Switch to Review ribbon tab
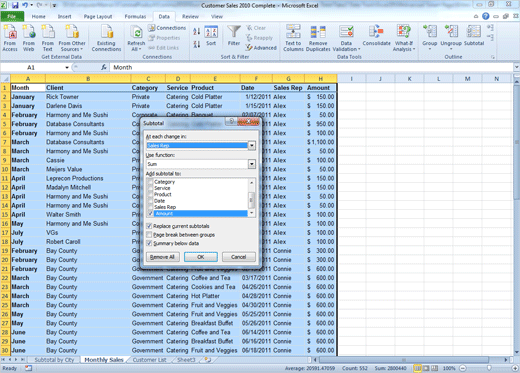 point(190,16)
